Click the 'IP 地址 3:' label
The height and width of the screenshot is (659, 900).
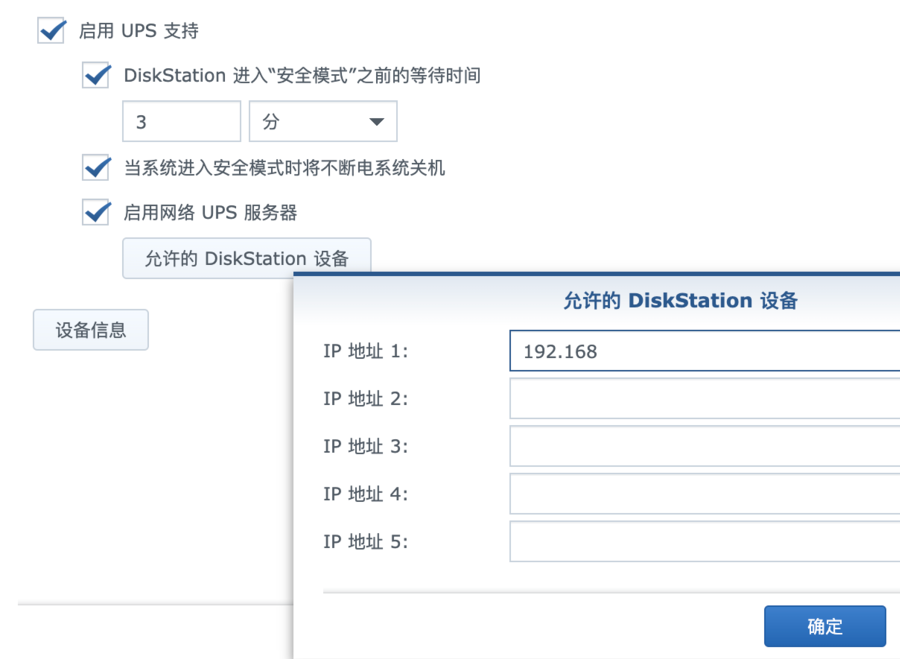366,446
